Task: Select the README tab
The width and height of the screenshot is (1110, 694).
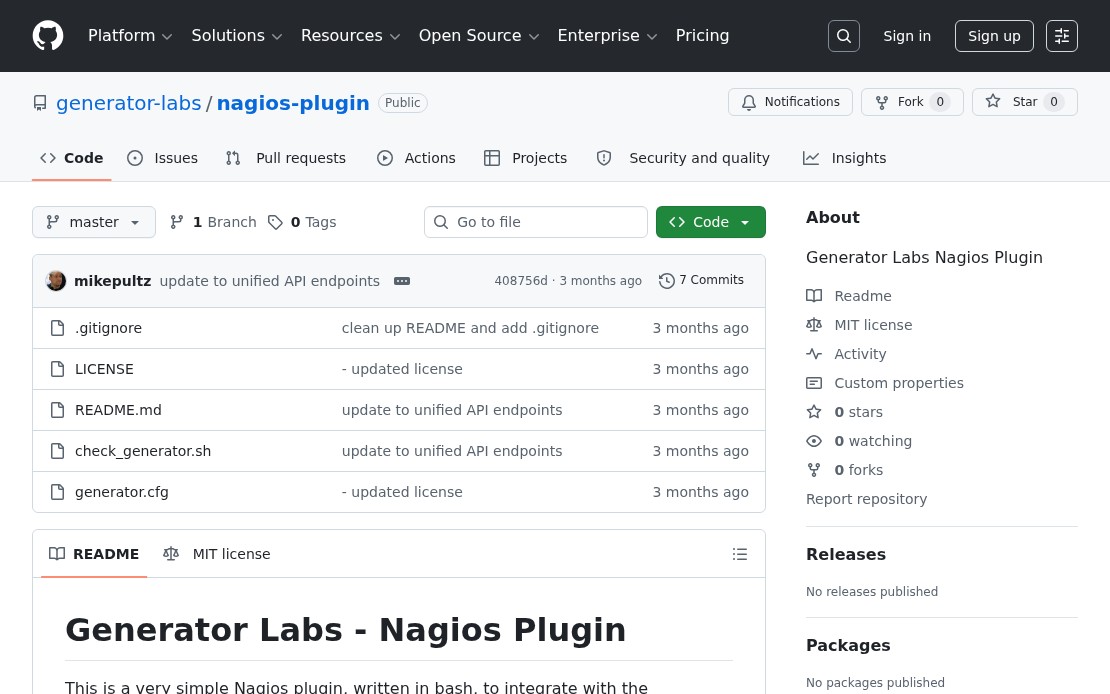Action: [93, 554]
